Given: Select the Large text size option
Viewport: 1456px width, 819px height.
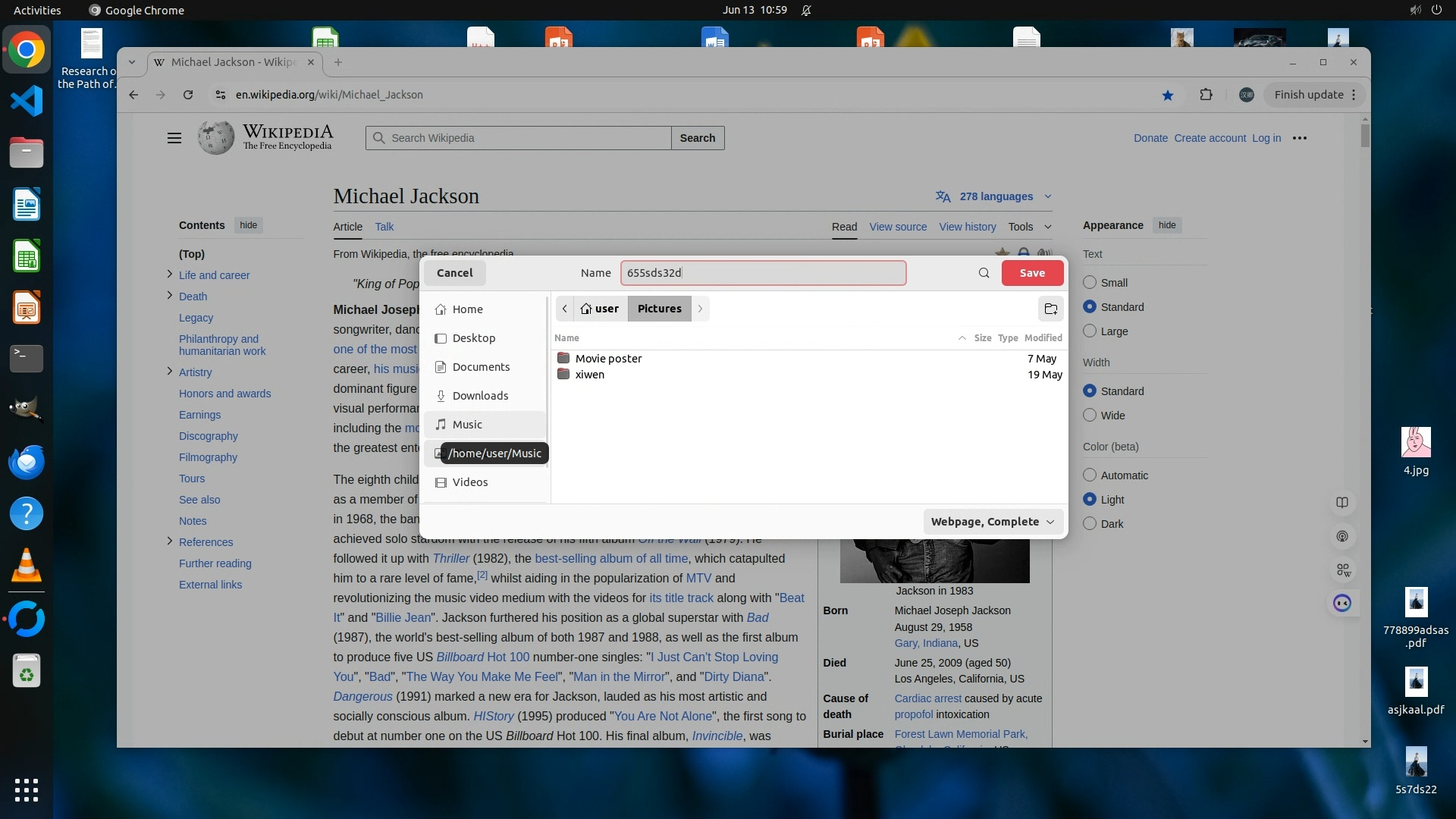Looking at the screenshot, I should coord(1090,331).
